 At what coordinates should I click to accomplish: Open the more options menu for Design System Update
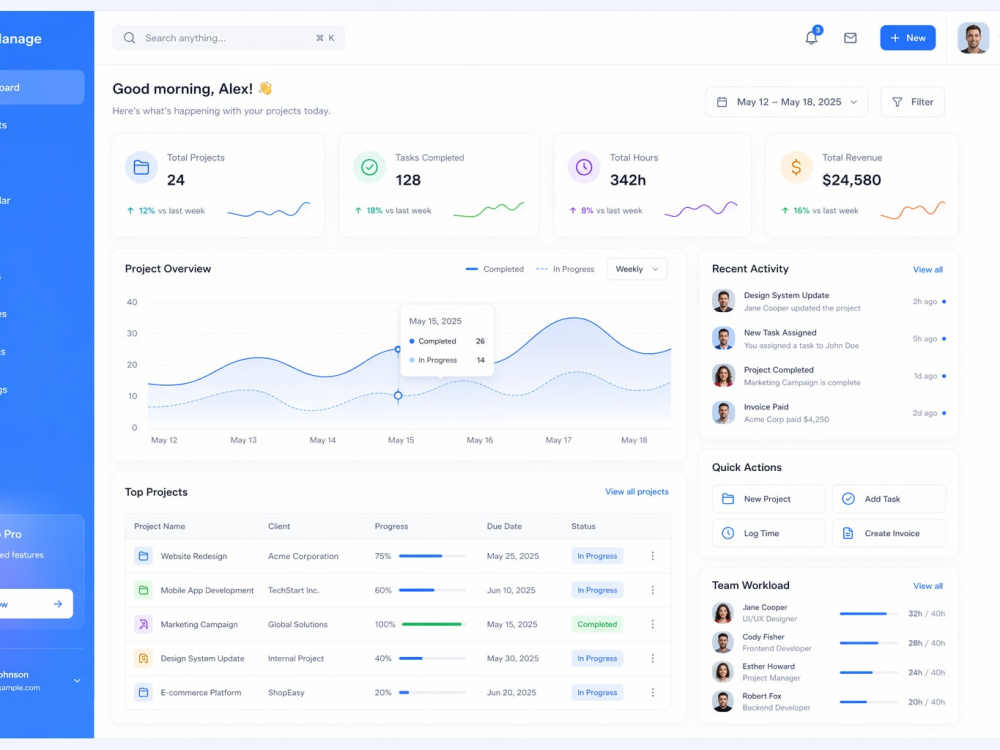[x=652, y=658]
